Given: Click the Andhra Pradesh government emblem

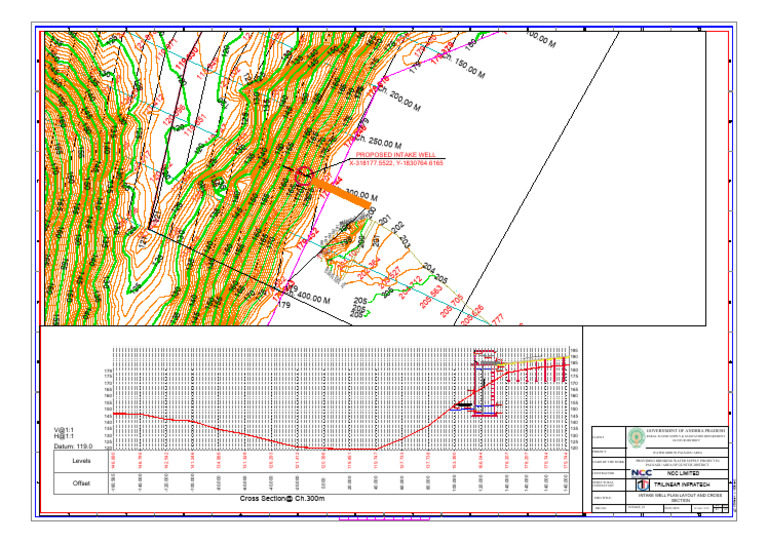Looking at the screenshot, I should coord(636,437).
